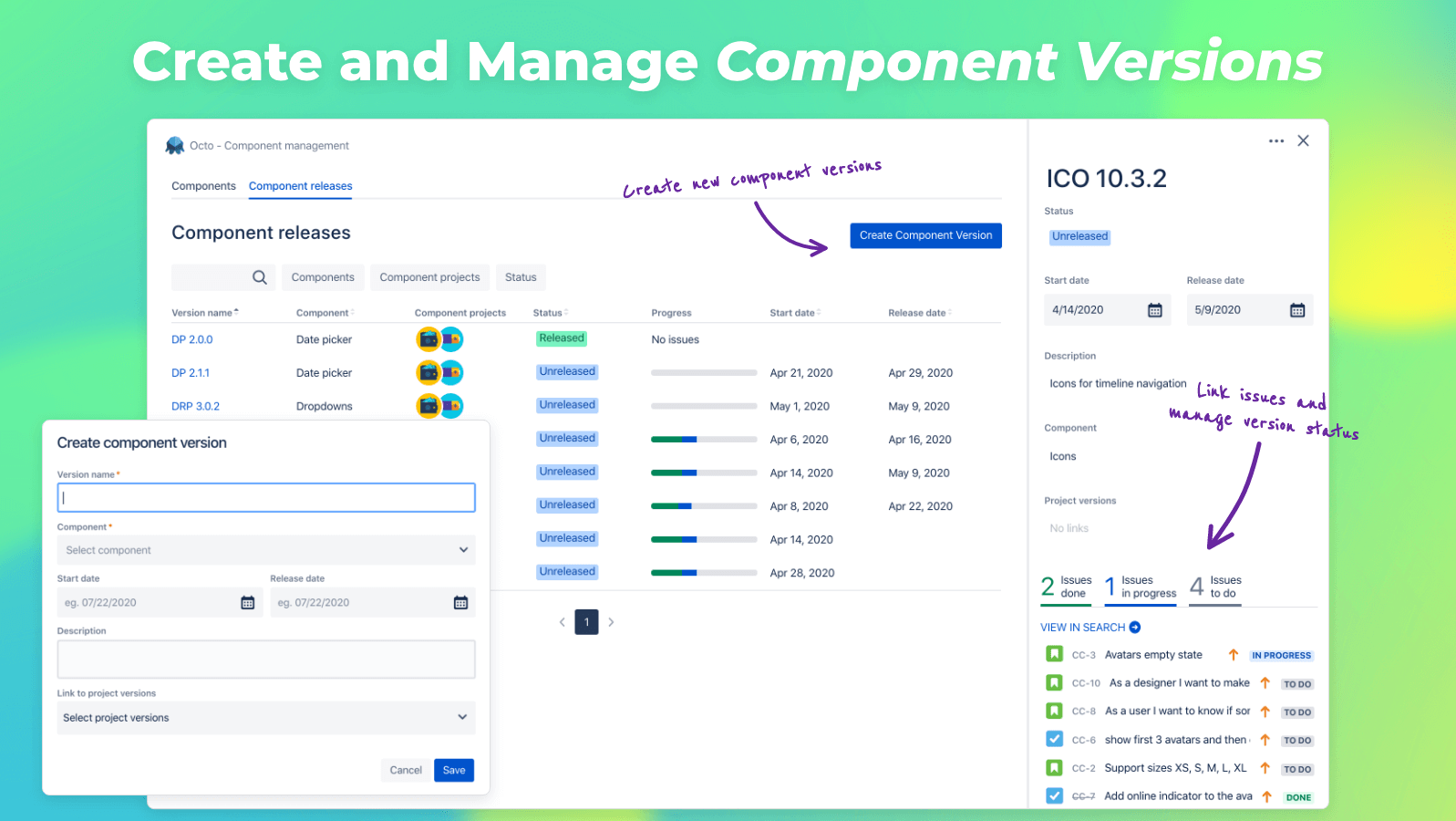The image size is (1456, 821).
Task: Click Icons for timeline navigation description
Action: tap(1118, 384)
